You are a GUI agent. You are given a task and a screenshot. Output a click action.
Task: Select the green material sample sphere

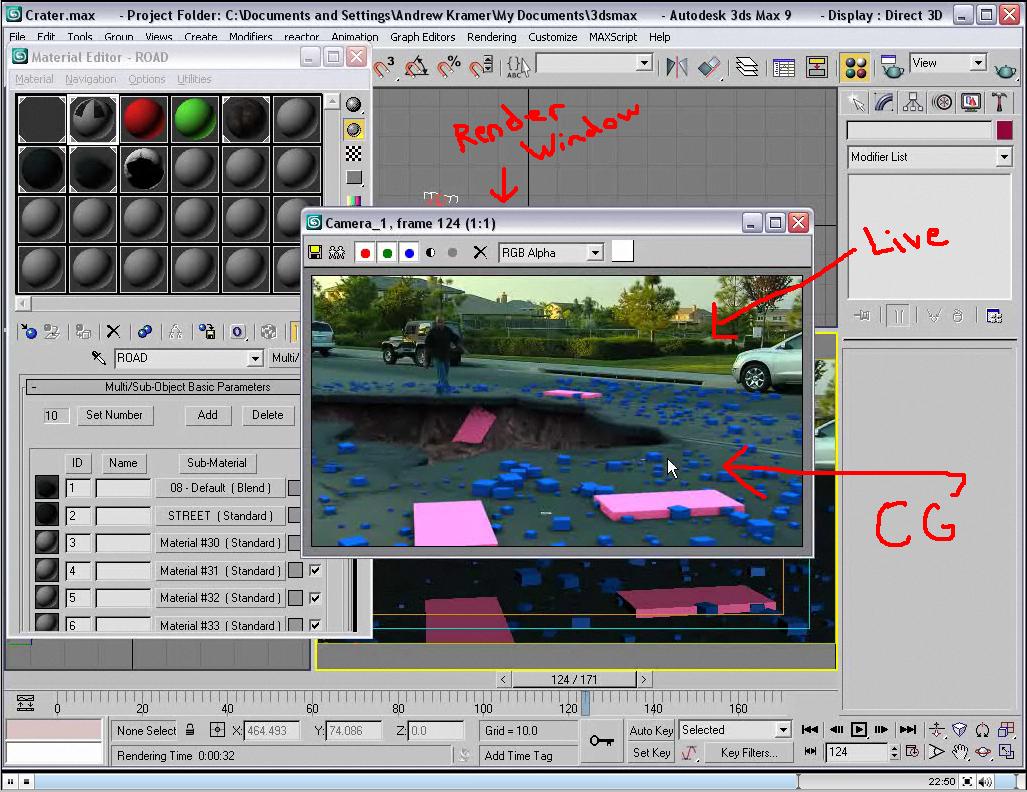coord(195,119)
